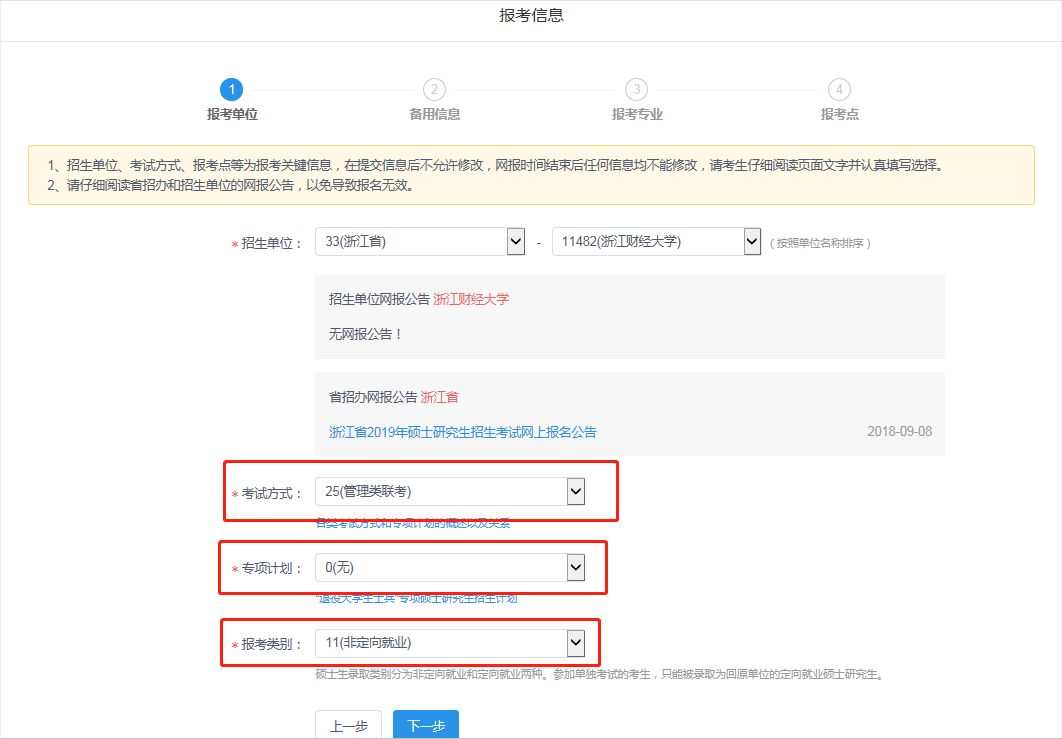Jump to the 报考点 step label
Screen dimensions: 1062x739
[839, 114]
